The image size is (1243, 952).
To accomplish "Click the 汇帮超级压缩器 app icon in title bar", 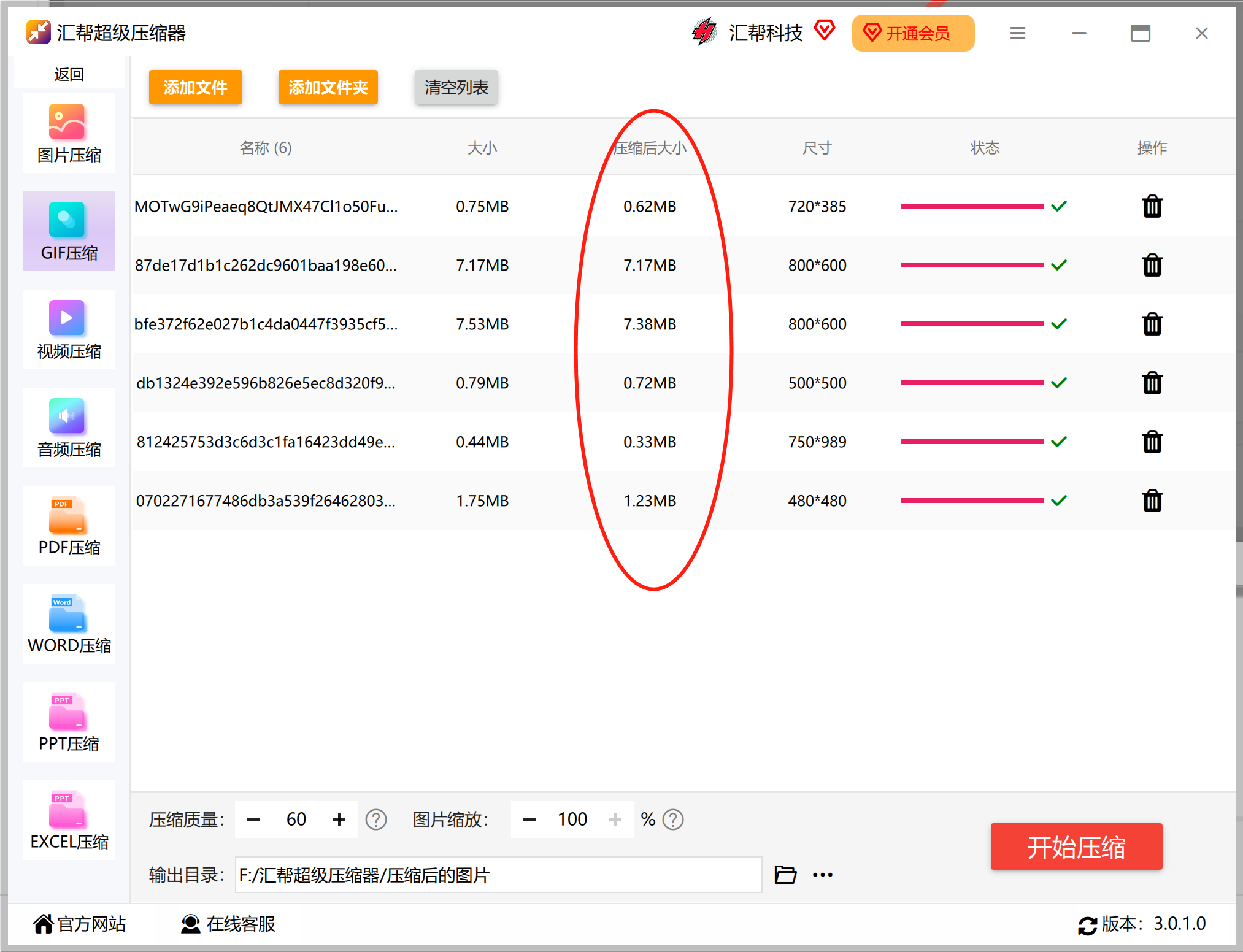I will (38, 32).
